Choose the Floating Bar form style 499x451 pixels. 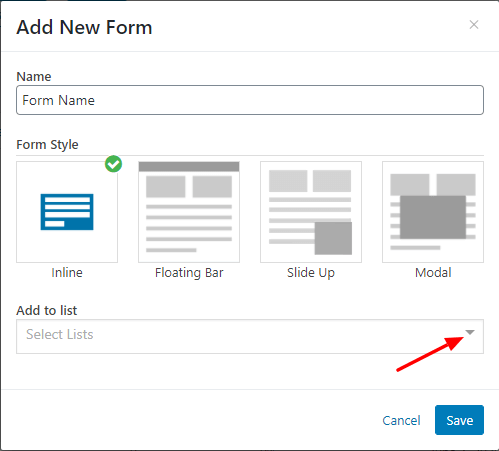pyautogui.click(x=189, y=212)
